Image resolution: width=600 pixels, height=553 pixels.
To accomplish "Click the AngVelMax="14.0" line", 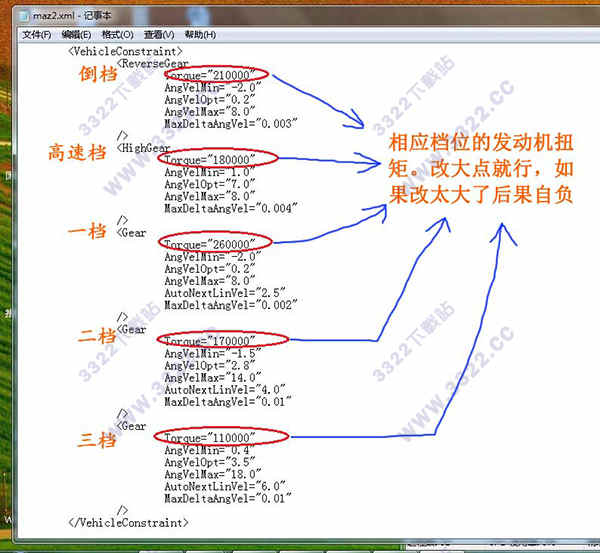I will [x=213, y=378].
